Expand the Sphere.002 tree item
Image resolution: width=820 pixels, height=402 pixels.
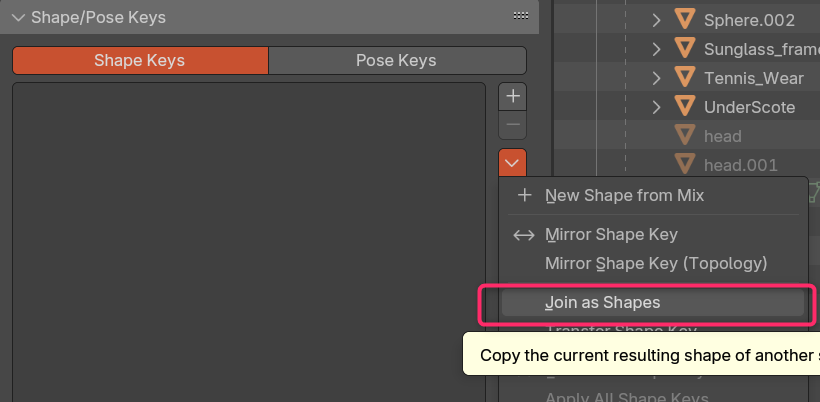(x=656, y=20)
